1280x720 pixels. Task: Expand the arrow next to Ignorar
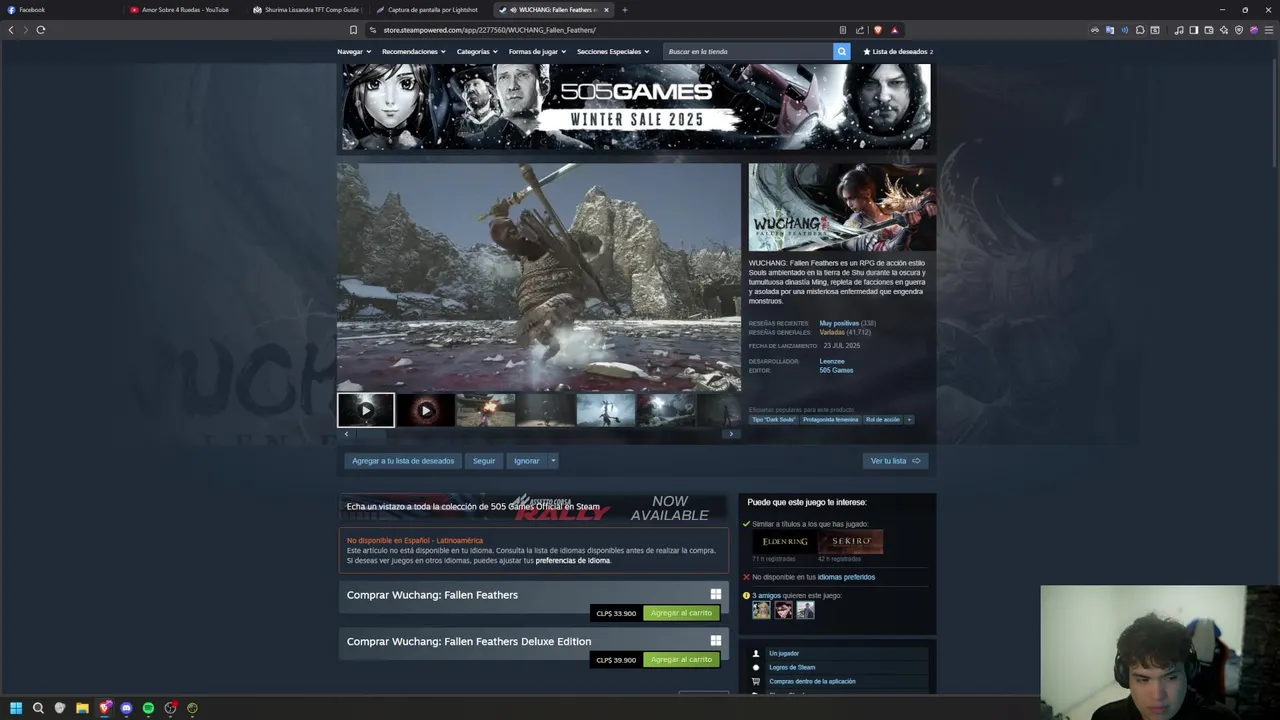(553, 461)
